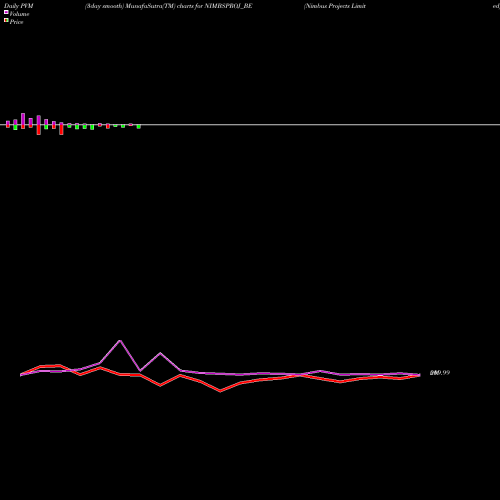Click the last green bar on the histogram
Screen dimensions: 500x500
139,127
